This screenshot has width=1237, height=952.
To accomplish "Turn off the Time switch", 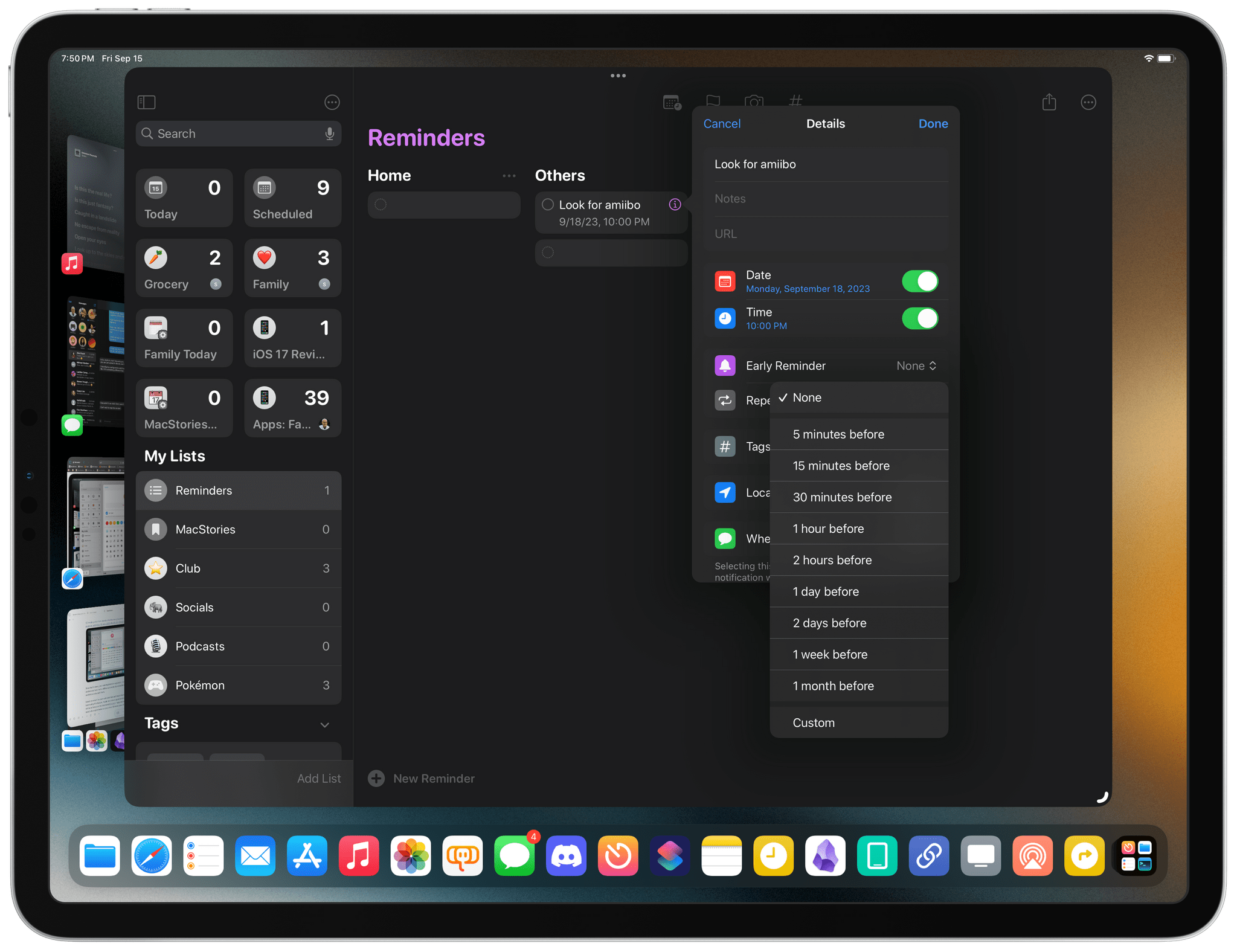I will click(919, 318).
